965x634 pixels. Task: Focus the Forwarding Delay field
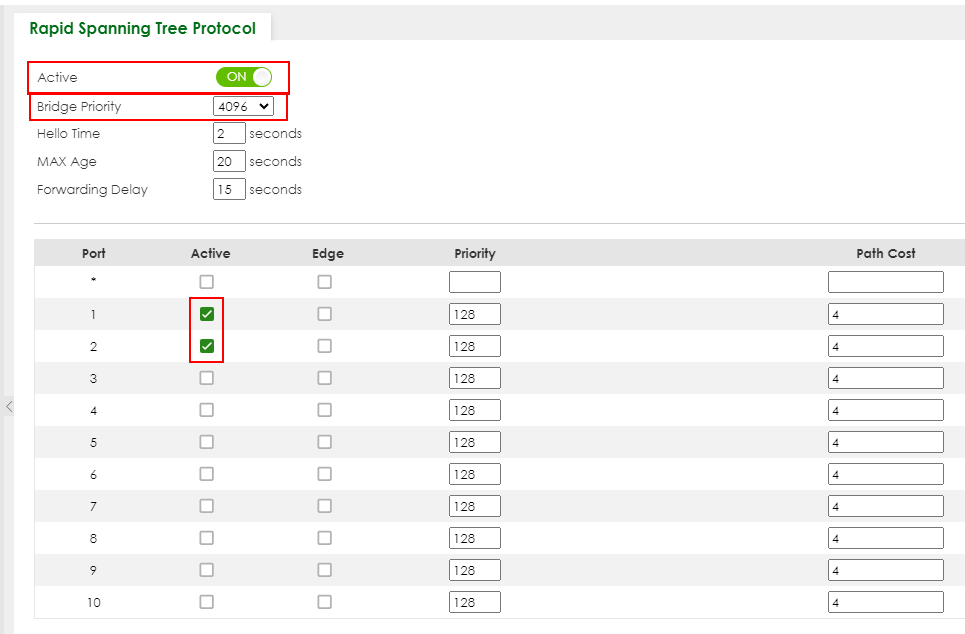(229, 190)
